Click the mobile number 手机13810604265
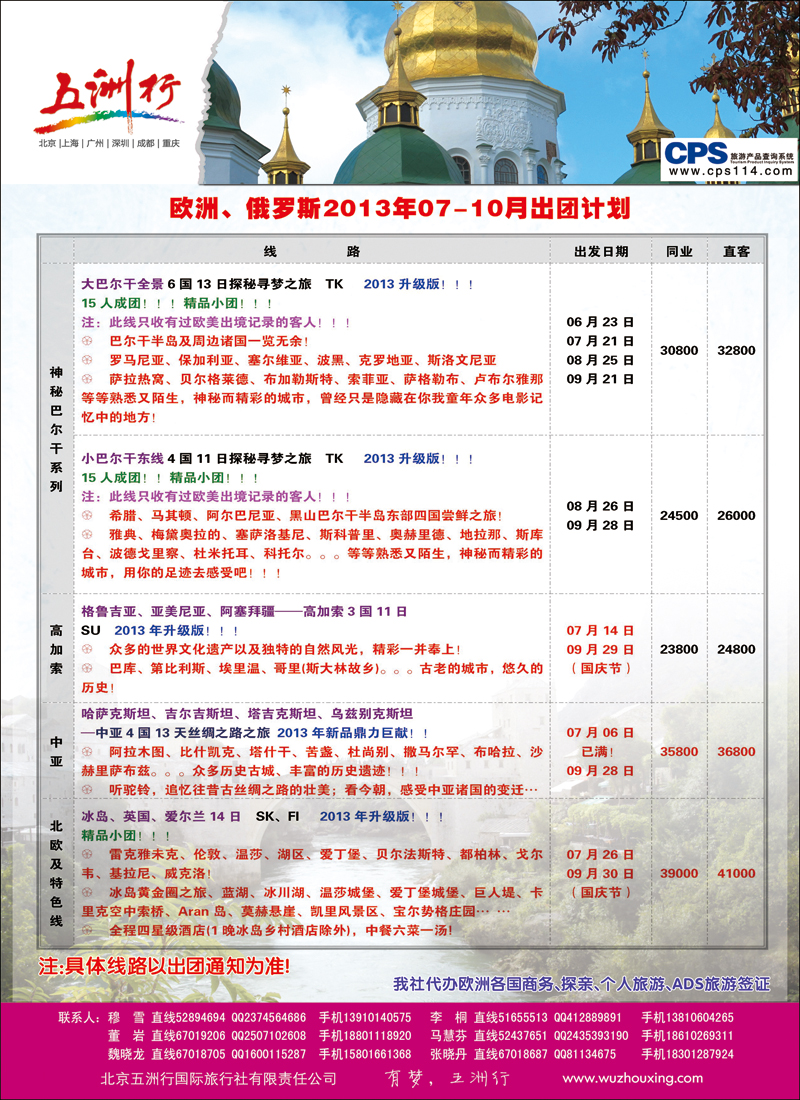Screen dimensions: 800x1100 (x=687, y=1017)
